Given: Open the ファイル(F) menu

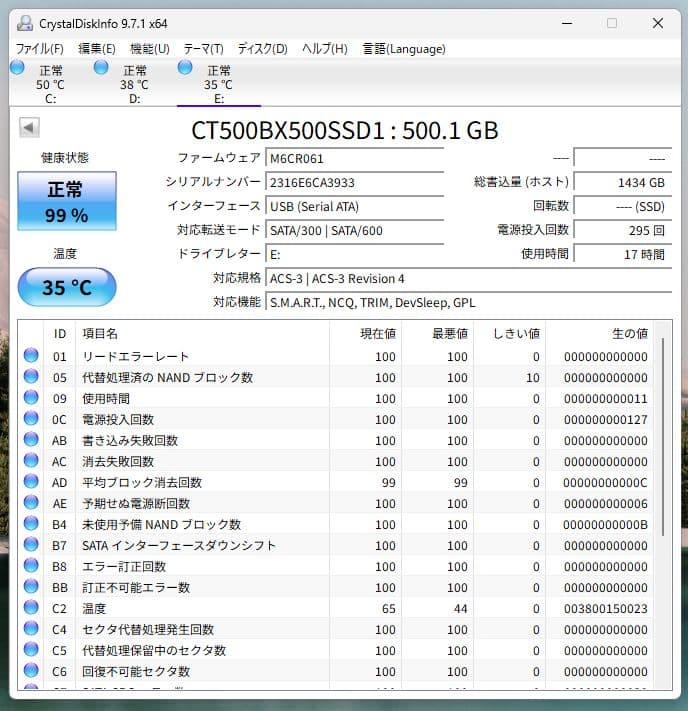Looking at the screenshot, I should pos(39,49).
